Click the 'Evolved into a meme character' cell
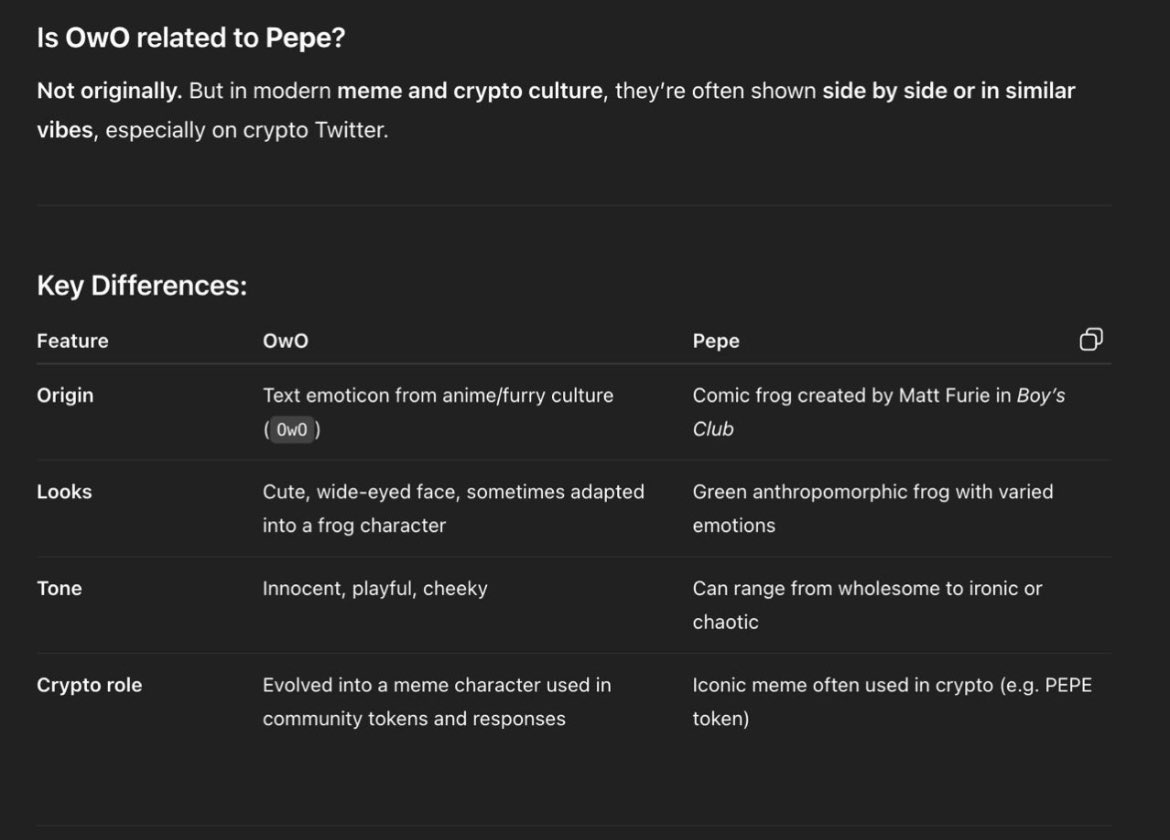1170x840 pixels. [437, 701]
